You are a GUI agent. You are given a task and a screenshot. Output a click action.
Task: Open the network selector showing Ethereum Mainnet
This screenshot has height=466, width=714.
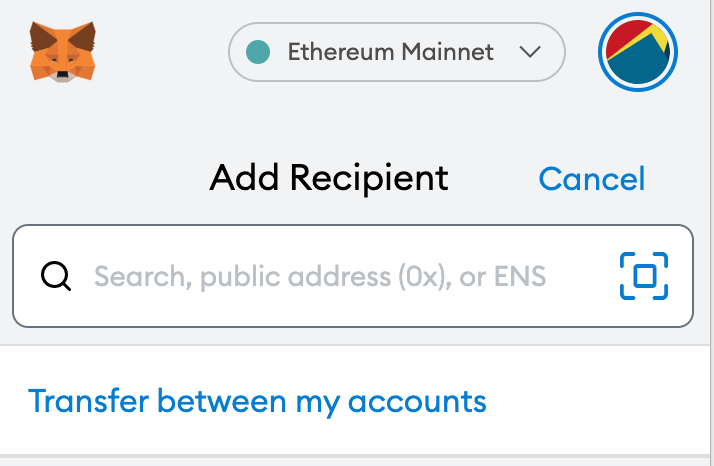(397, 52)
